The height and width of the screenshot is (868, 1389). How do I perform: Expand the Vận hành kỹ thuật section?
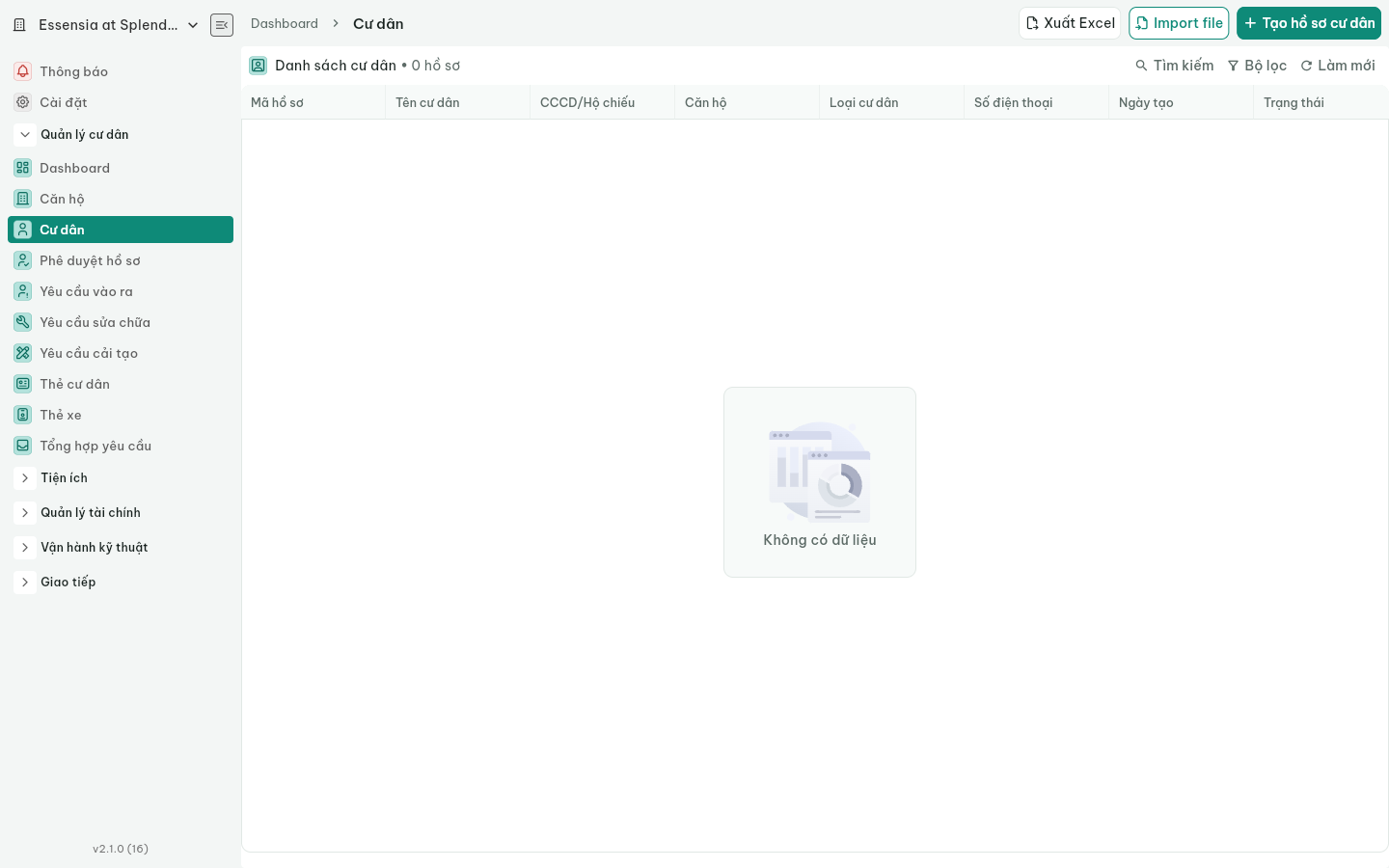click(x=25, y=548)
